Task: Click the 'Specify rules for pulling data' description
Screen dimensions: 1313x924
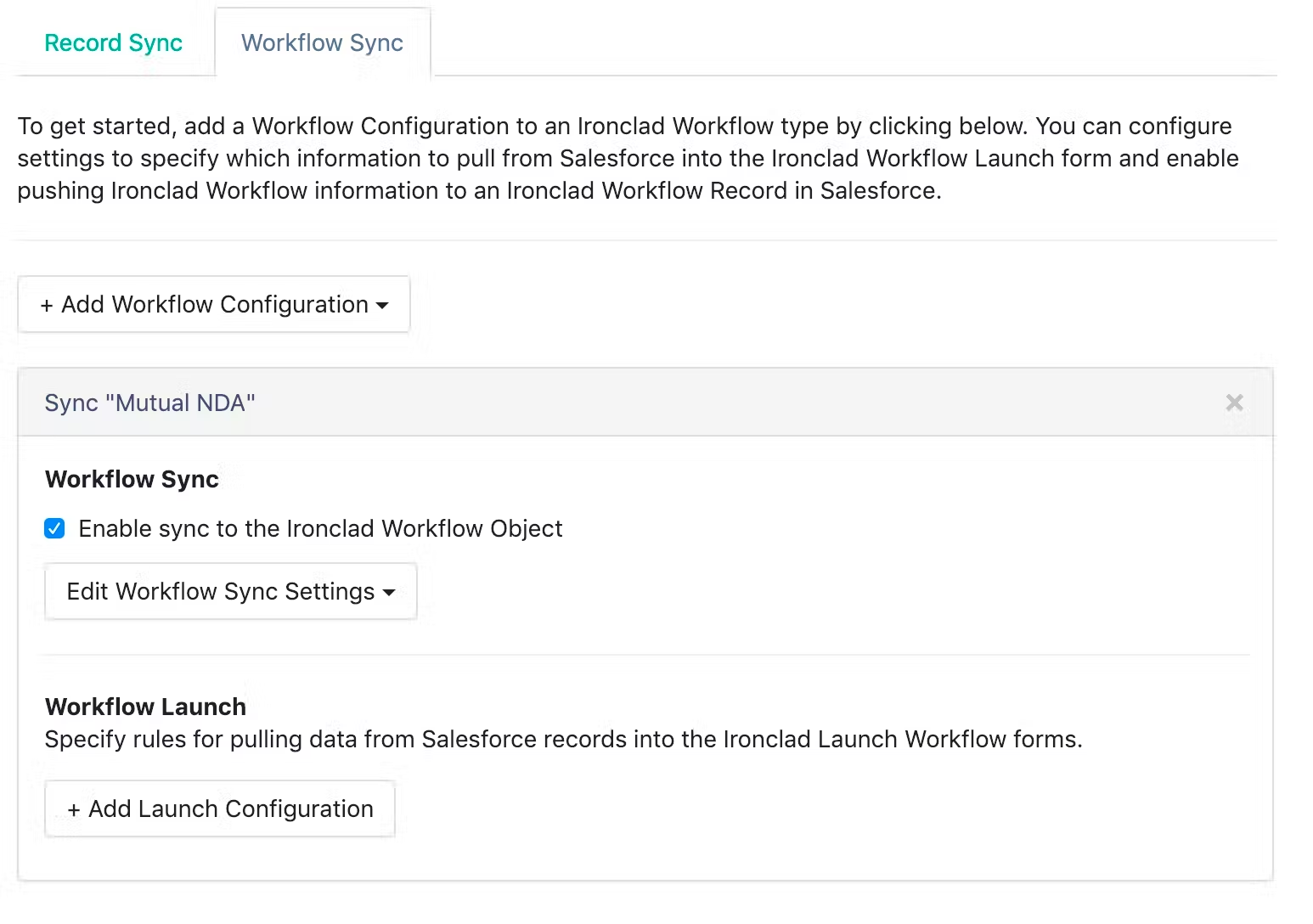Action: point(564,739)
